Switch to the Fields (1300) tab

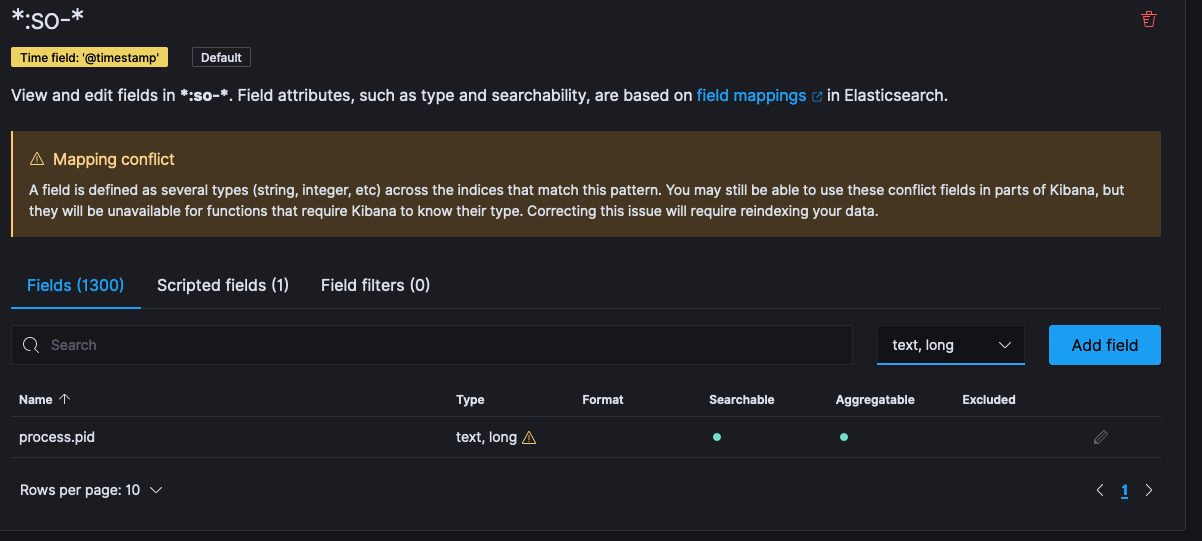point(76,285)
